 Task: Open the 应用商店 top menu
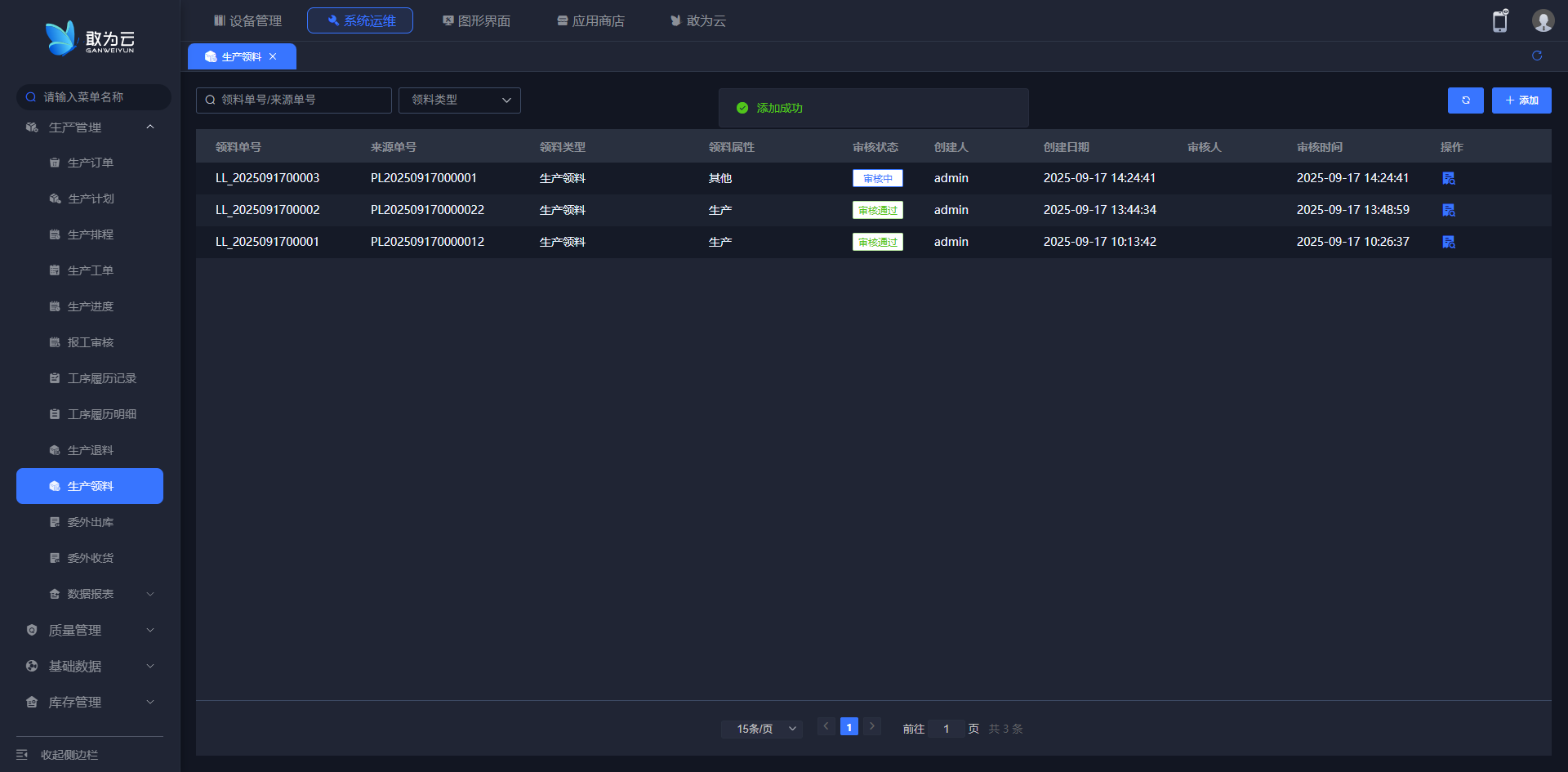tap(590, 20)
